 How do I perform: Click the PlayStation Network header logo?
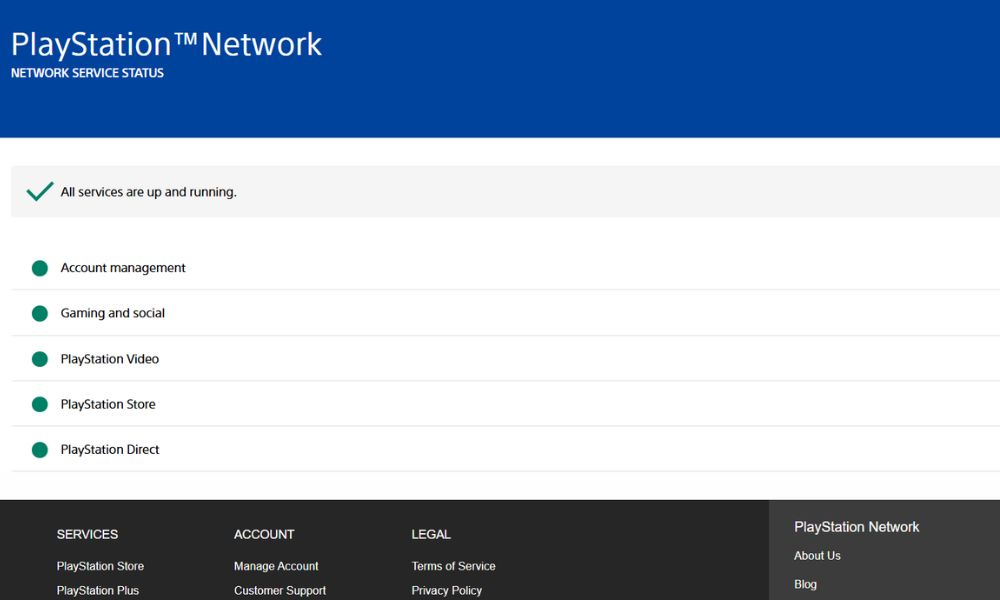[166, 43]
